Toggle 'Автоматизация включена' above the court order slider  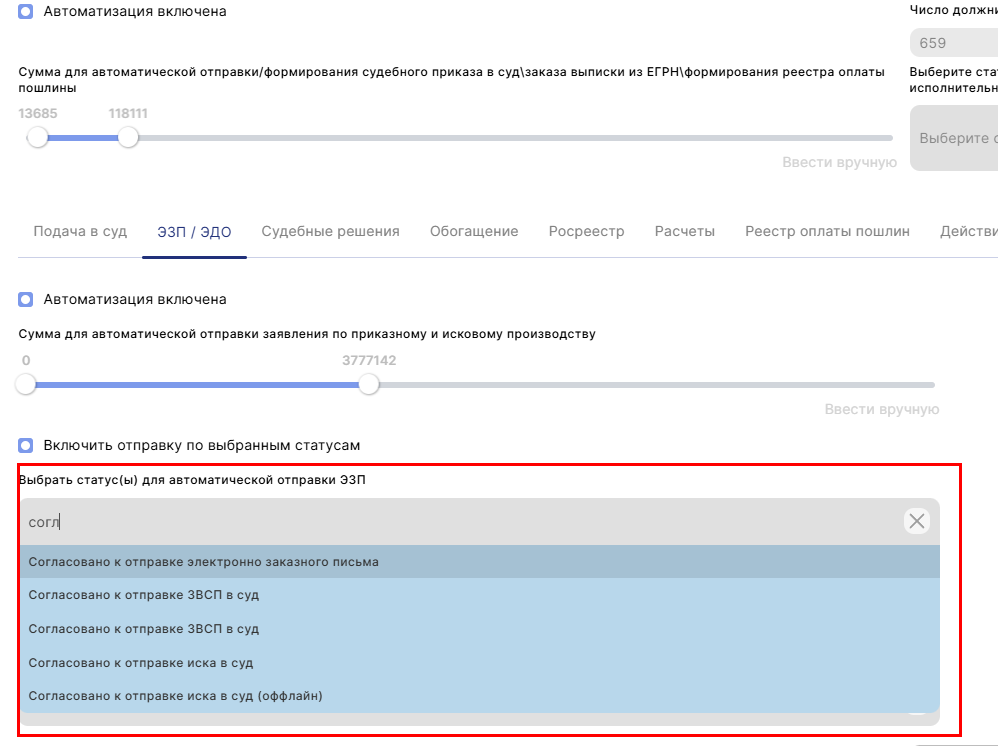[26, 12]
